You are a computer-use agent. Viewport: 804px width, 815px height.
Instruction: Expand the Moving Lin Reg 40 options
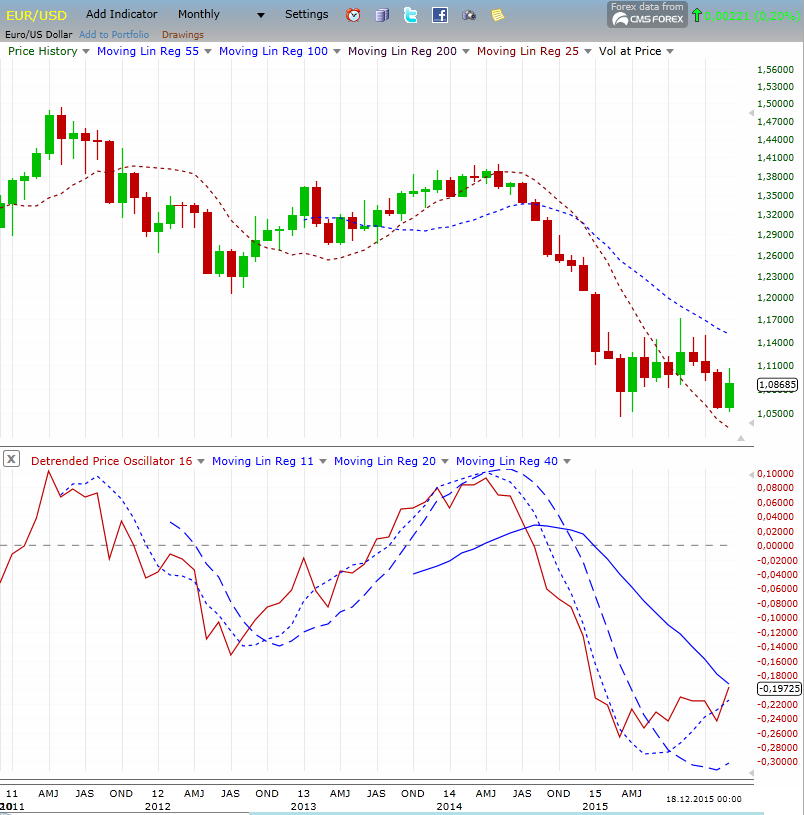coord(567,461)
